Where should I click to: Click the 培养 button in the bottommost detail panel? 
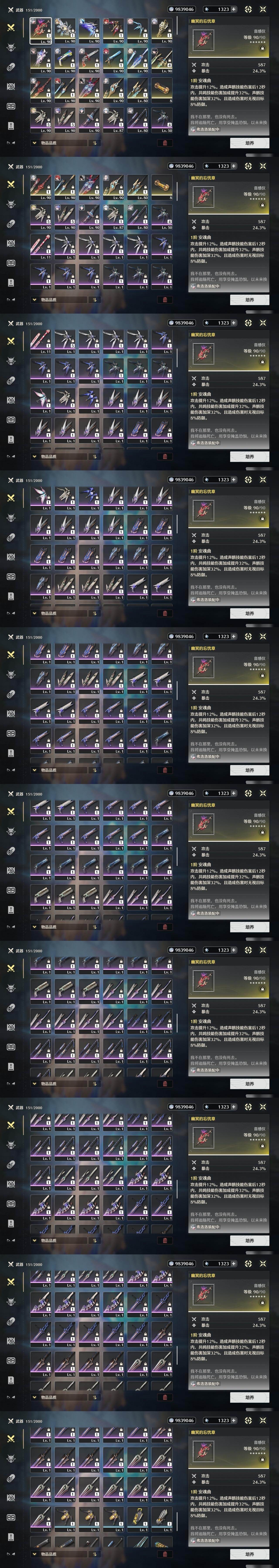(250, 1554)
